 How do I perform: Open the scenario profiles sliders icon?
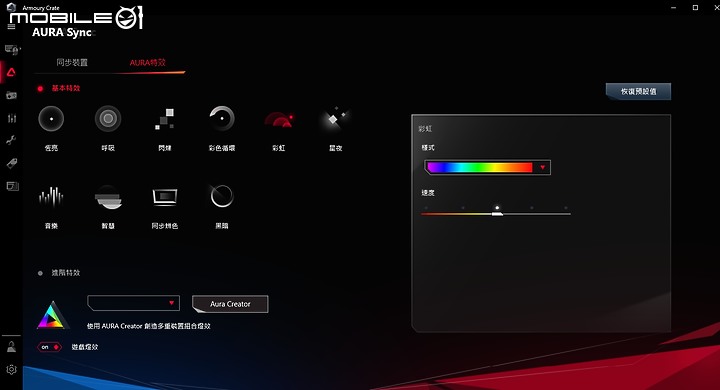click(11, 118)
